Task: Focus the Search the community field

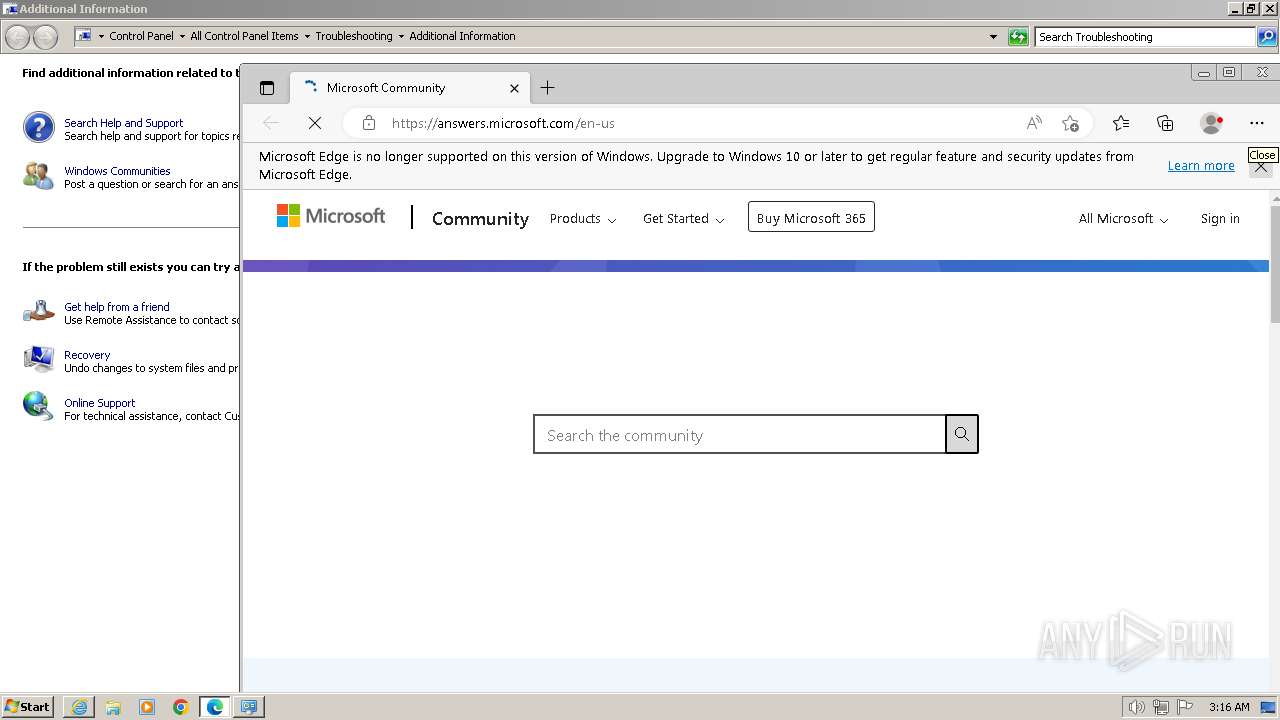Action: tap(740, 434)
